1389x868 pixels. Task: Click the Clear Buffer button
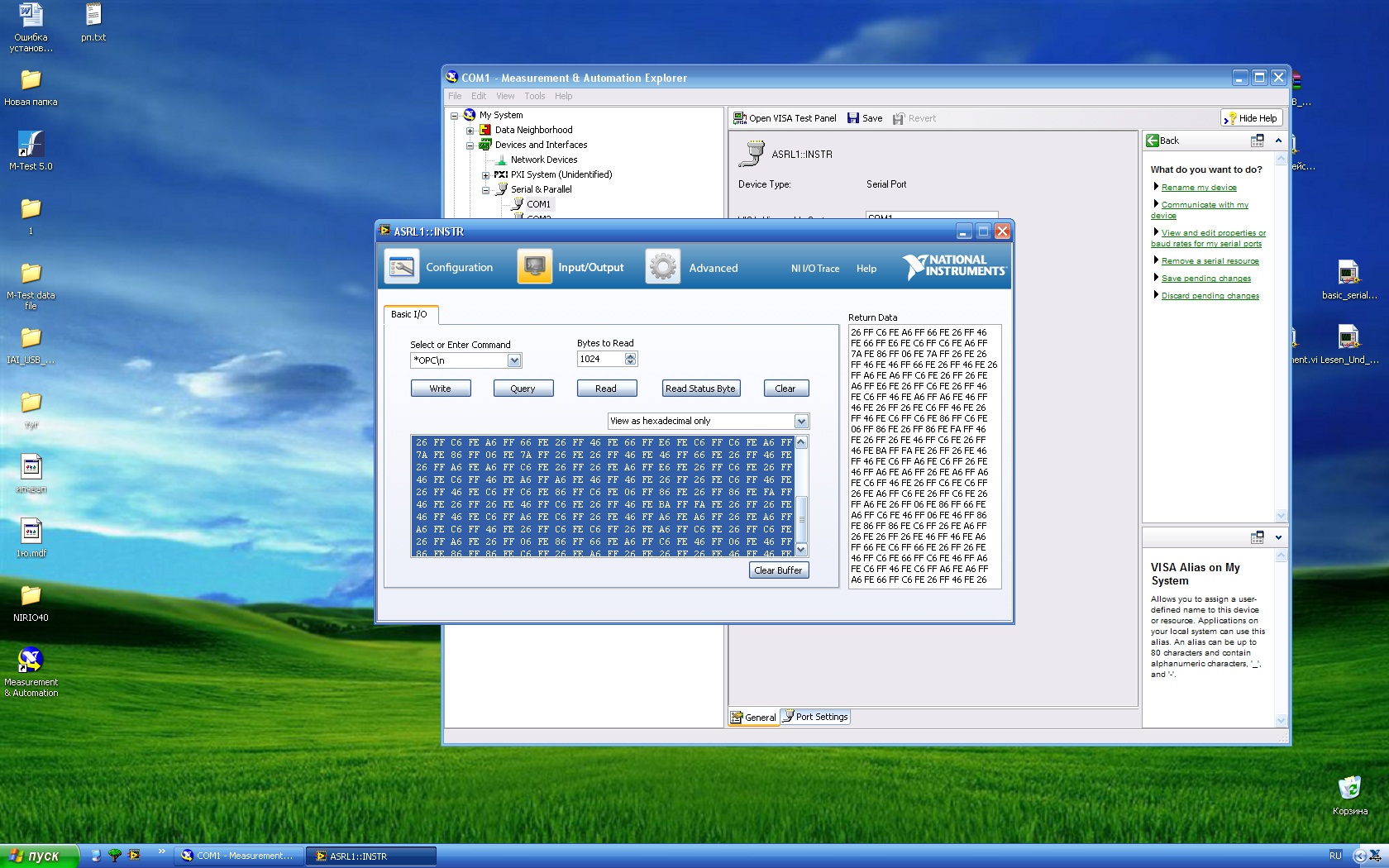pos(778,570)
